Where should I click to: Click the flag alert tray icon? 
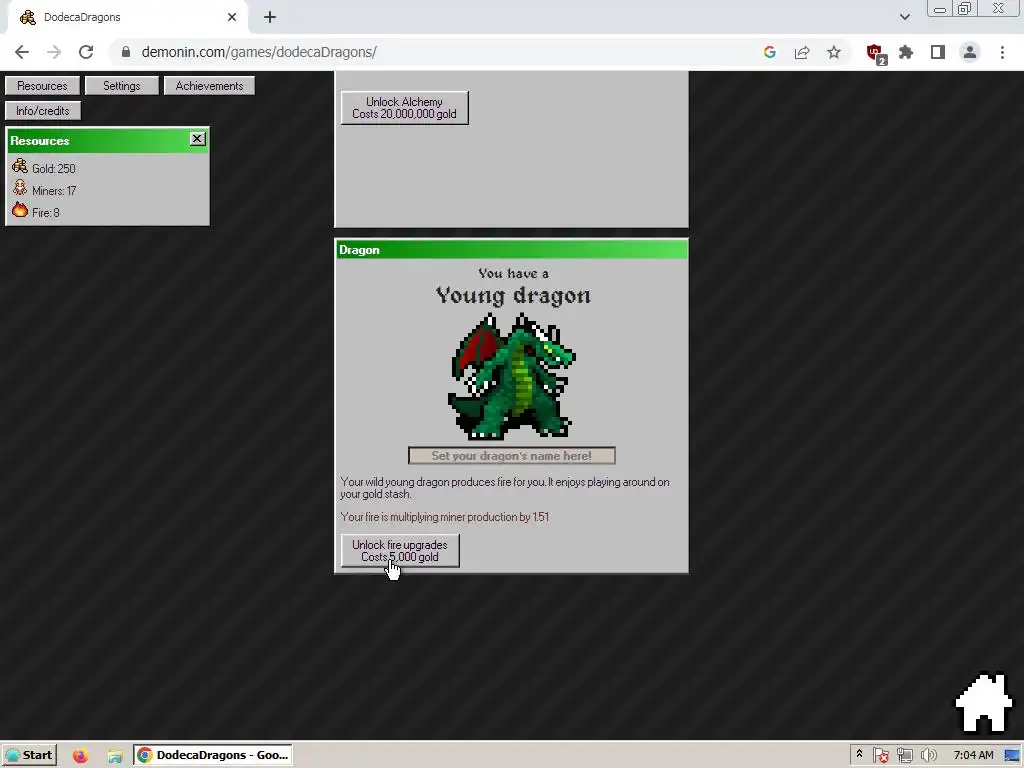[x=880, y=756]
